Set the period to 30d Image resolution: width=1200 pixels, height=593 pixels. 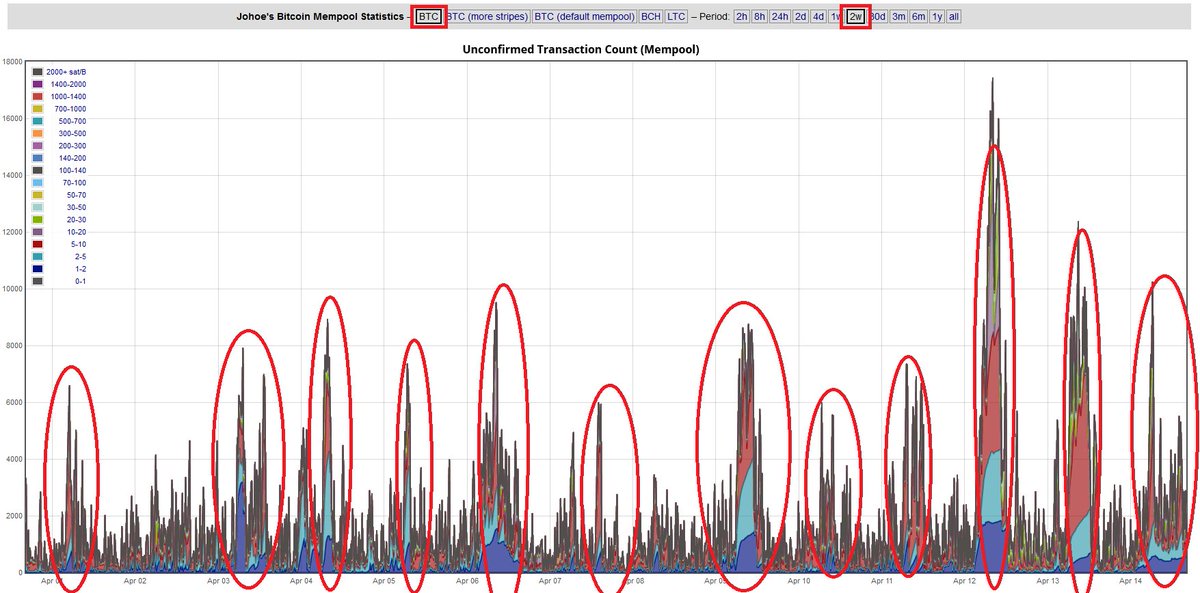click(x=877, y=17)
